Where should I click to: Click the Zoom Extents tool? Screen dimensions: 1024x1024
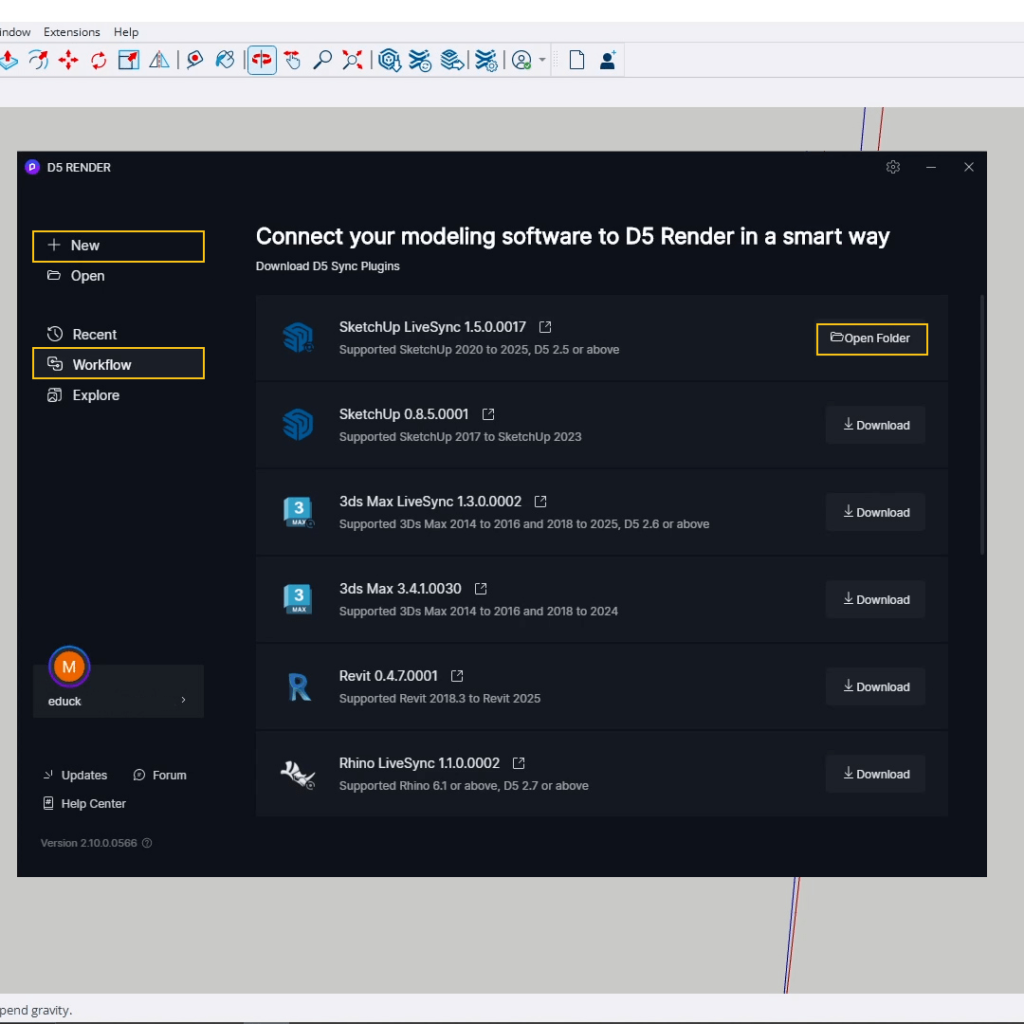pos(352,61)
